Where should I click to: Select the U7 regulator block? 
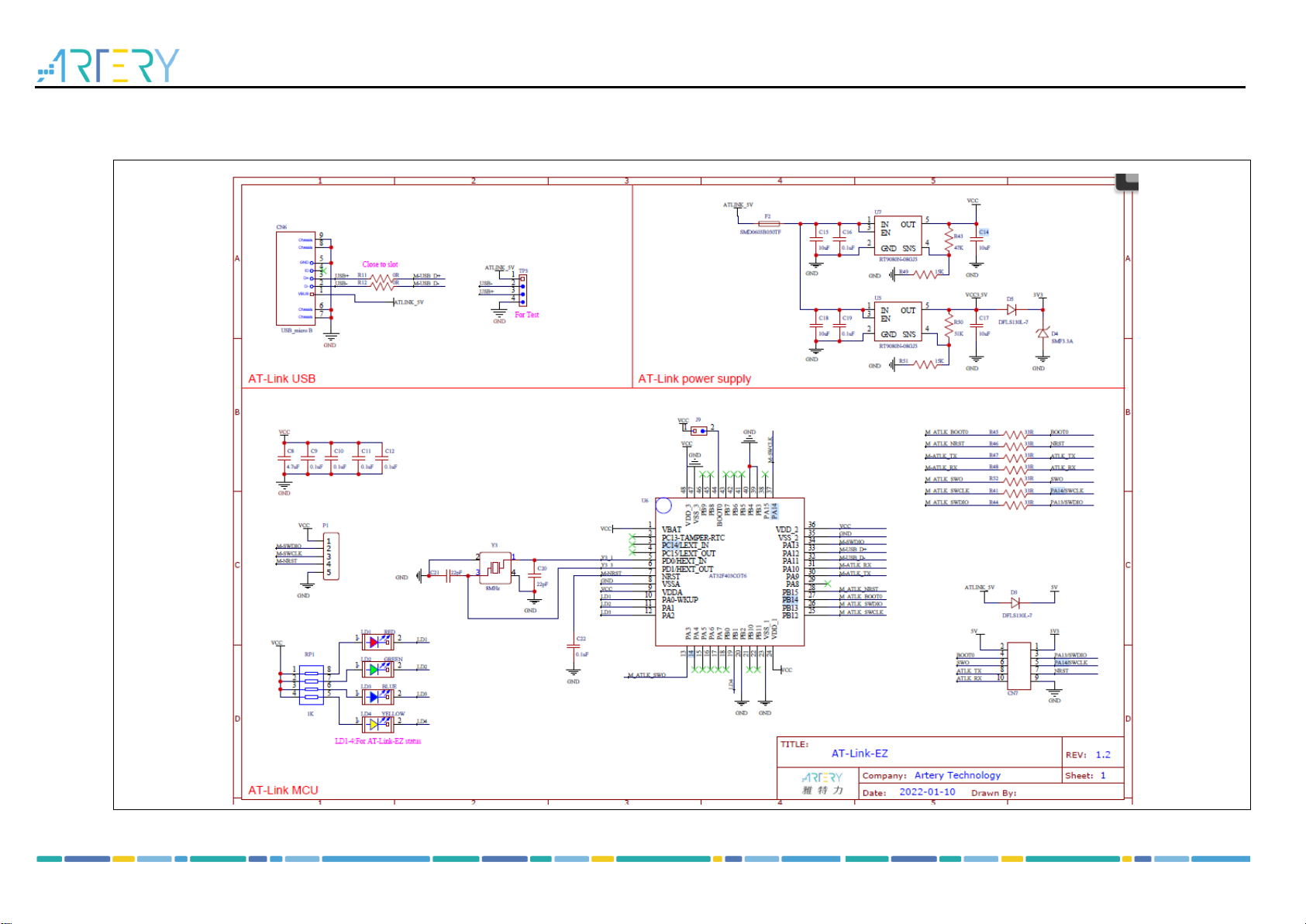[x=898, y=236]
